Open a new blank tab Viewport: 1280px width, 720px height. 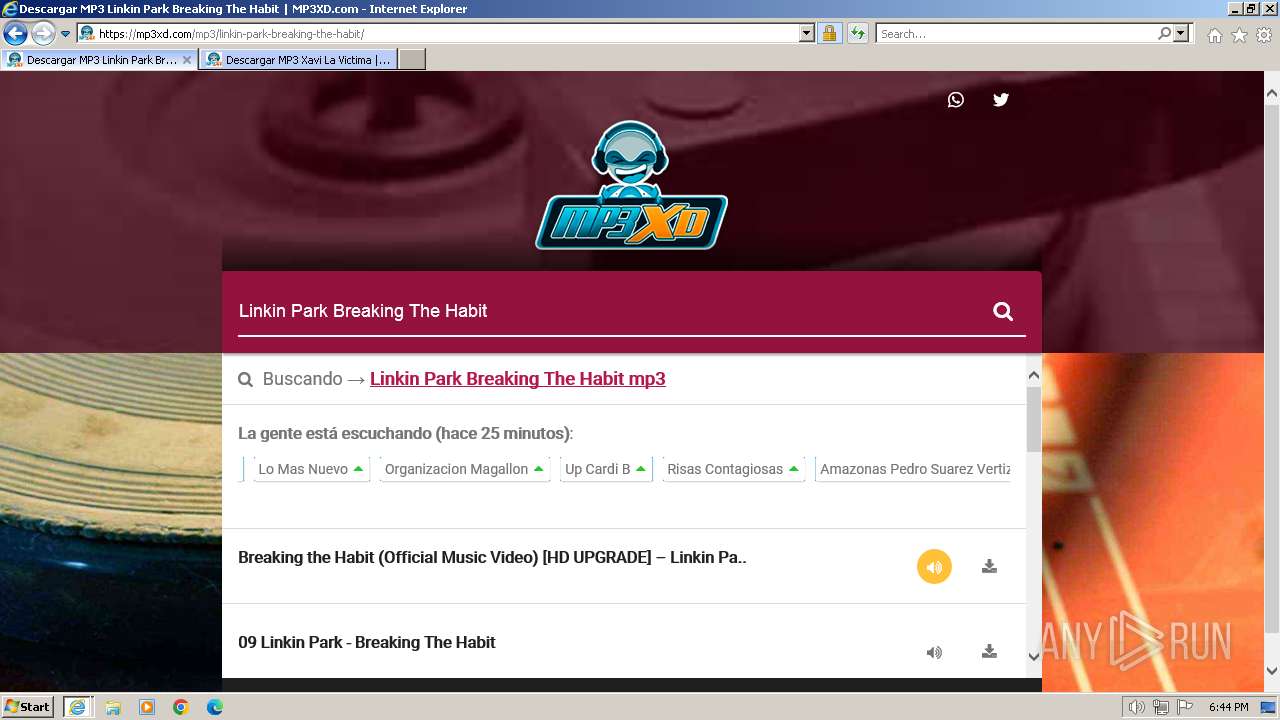412,60
